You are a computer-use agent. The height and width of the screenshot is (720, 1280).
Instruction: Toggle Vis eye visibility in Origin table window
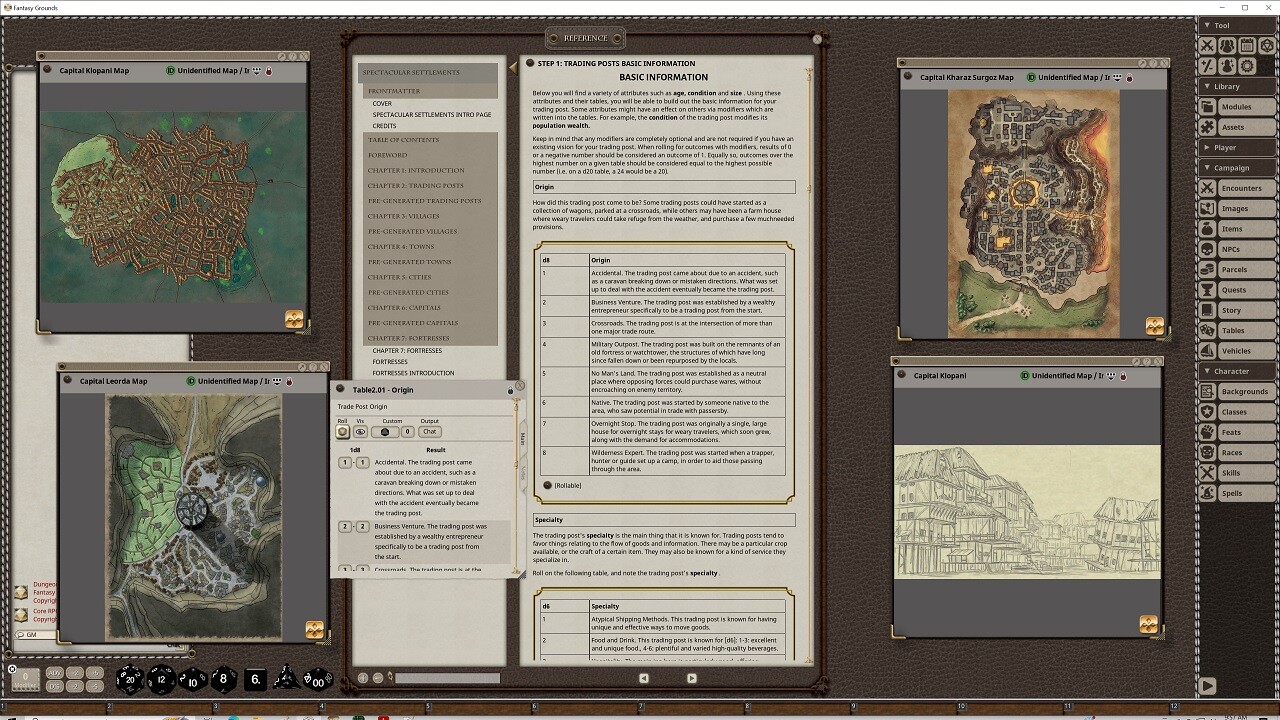tap(361, 432)
